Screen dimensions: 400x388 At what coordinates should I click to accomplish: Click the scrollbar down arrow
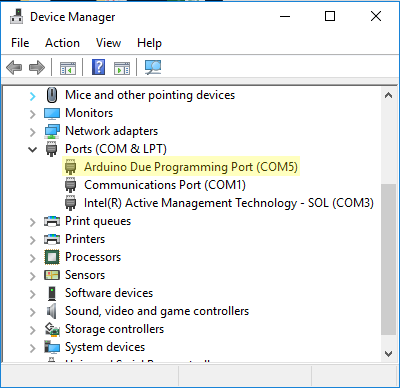[x=388, y=354]
